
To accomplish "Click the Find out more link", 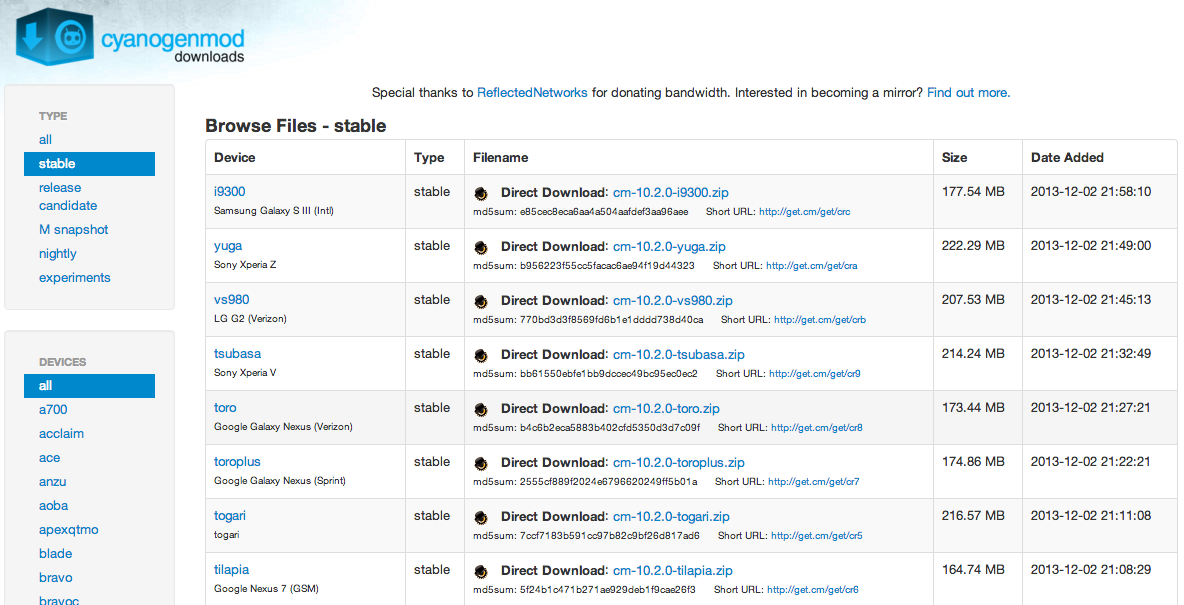I will [968, 93].
